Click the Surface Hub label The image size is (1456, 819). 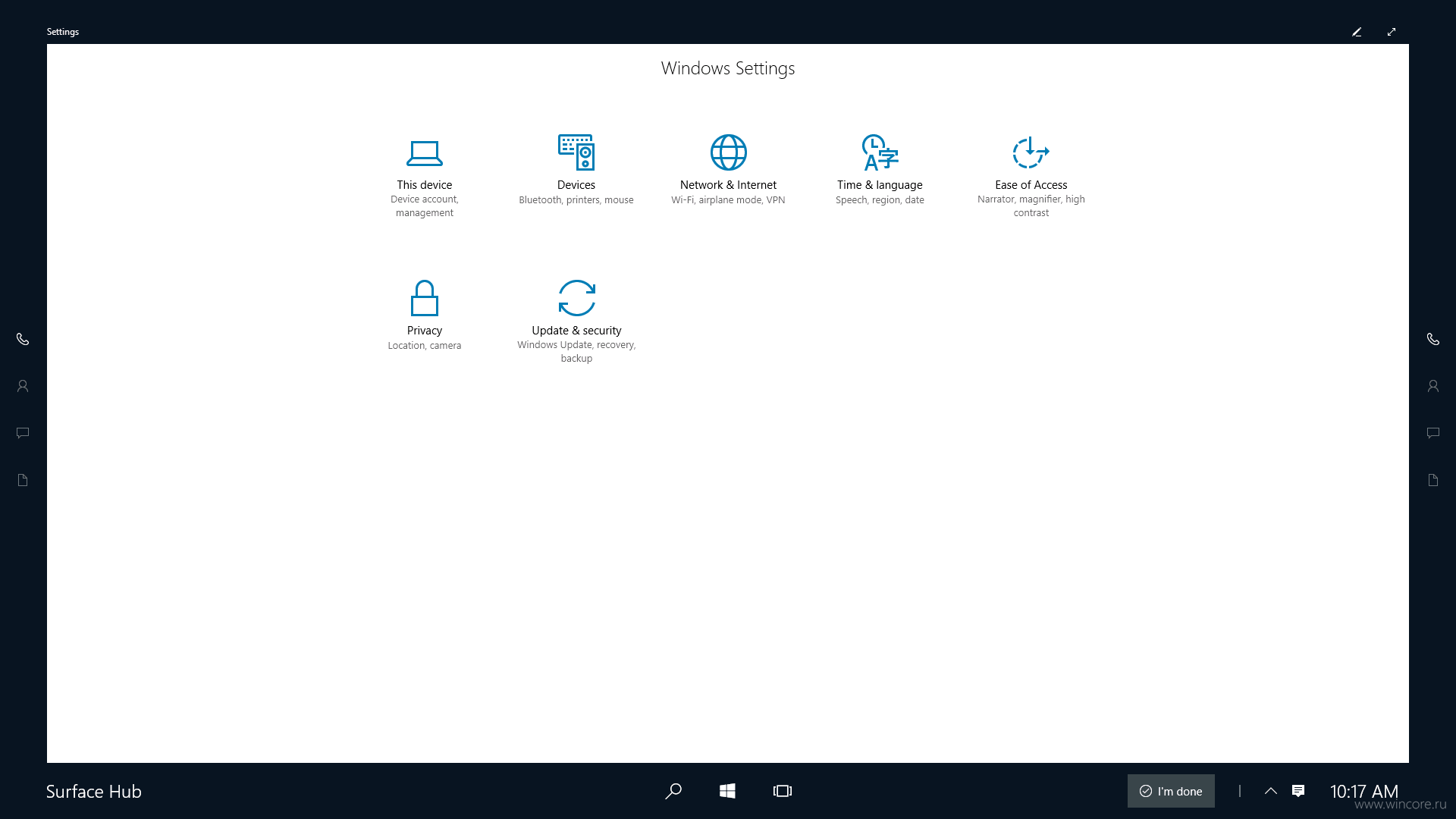(x=94, y=791)
